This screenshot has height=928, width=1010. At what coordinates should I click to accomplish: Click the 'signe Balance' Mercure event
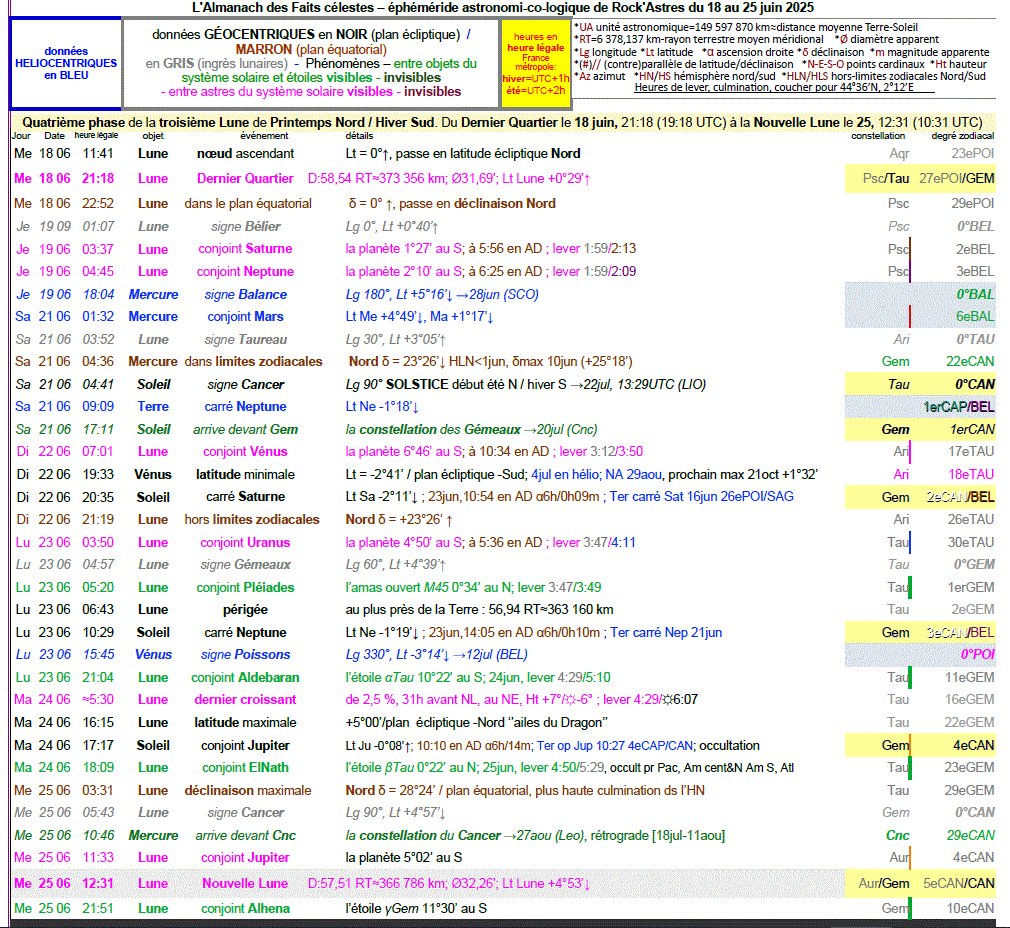pyautogui.click(x=245, y=295)
